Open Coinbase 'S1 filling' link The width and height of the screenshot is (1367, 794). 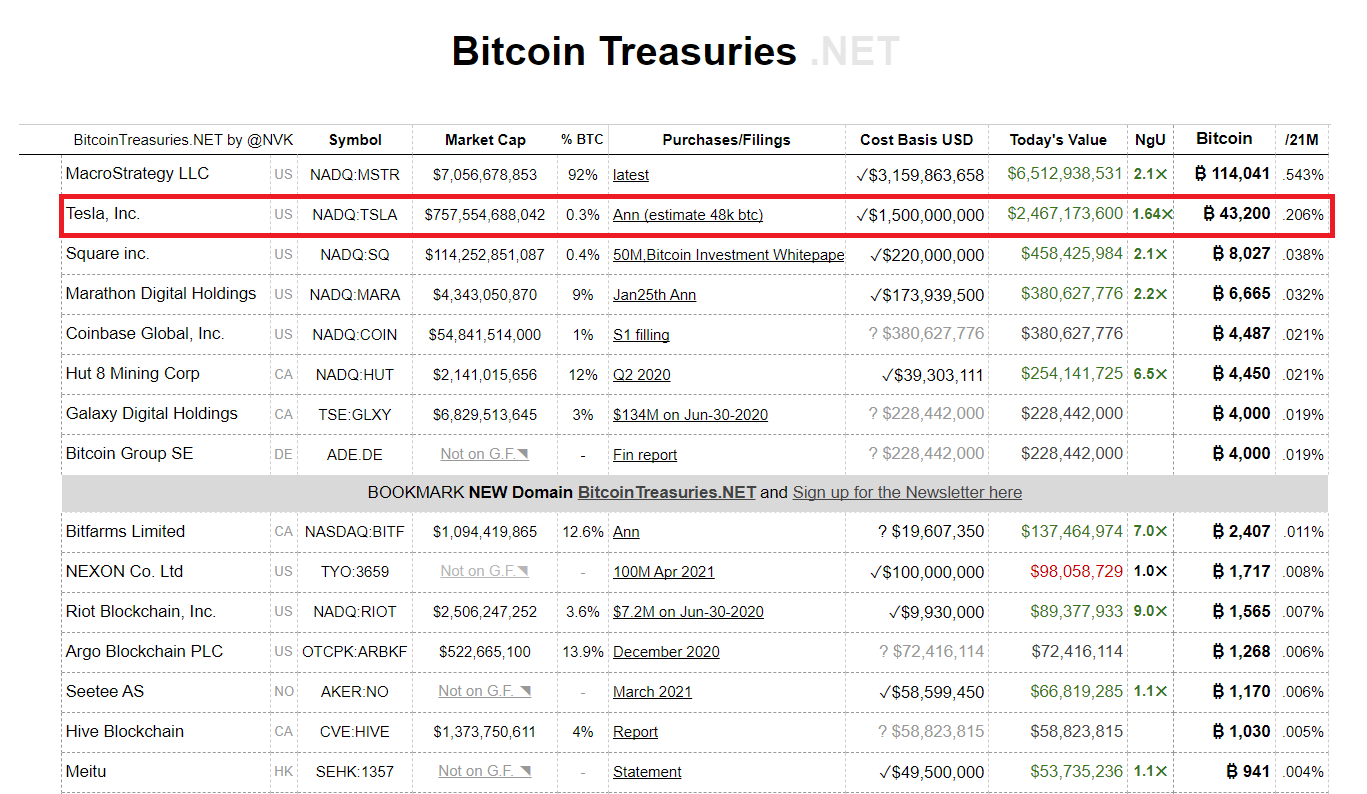click(x=641, y=335)
